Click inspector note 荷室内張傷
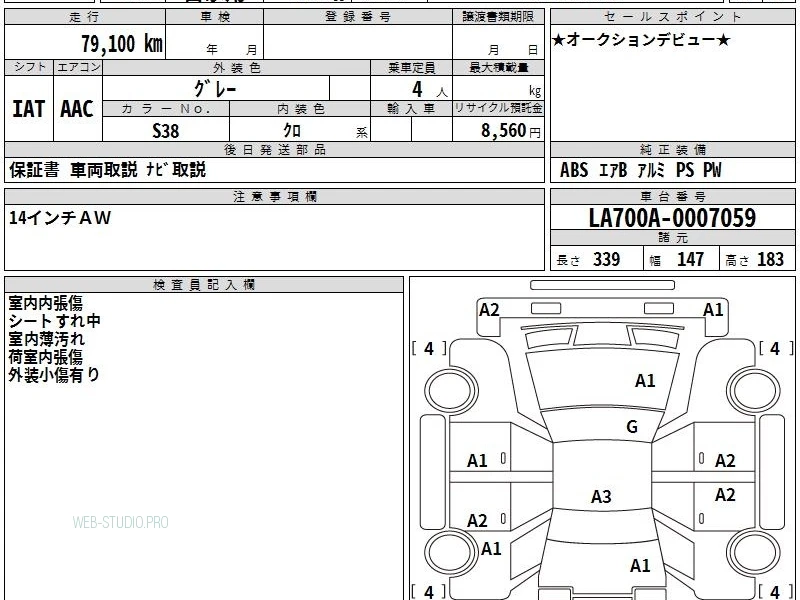The width and height of the screenshot is (800, 600). pos(45,357)
